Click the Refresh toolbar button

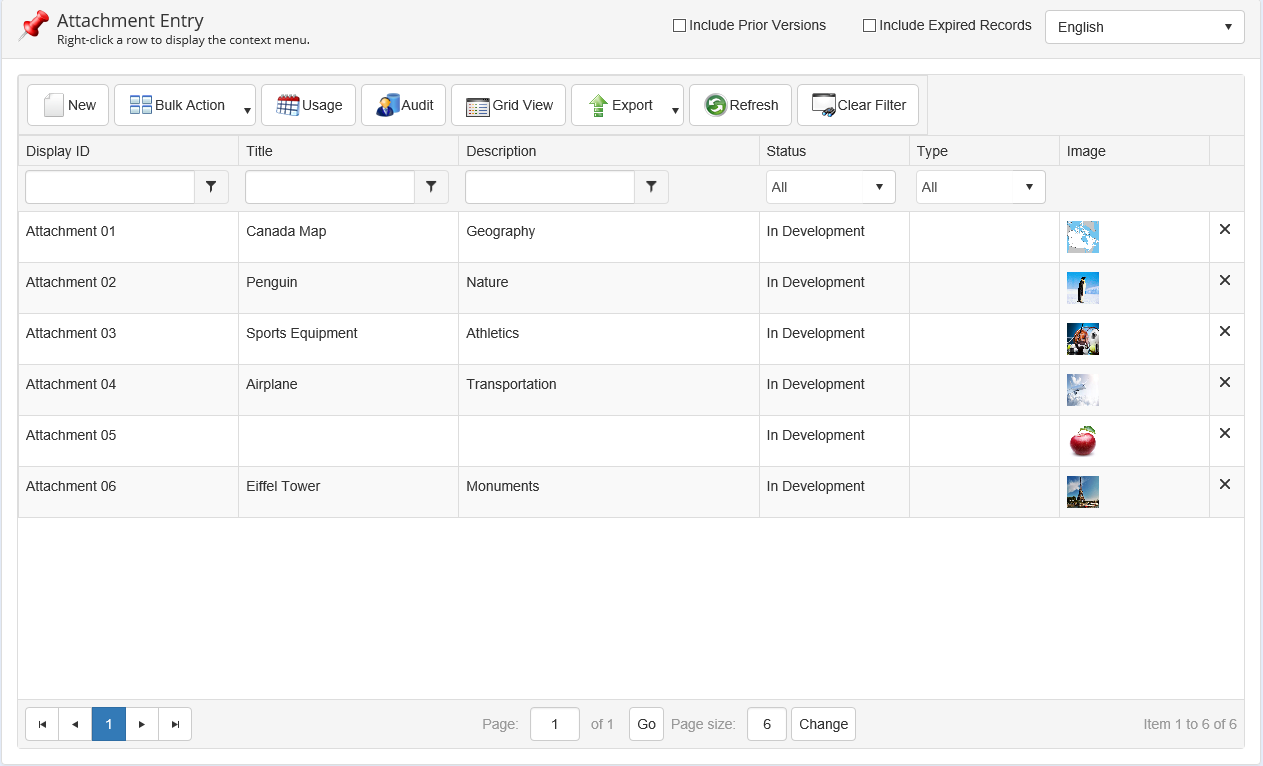click(x=740, y=105)
